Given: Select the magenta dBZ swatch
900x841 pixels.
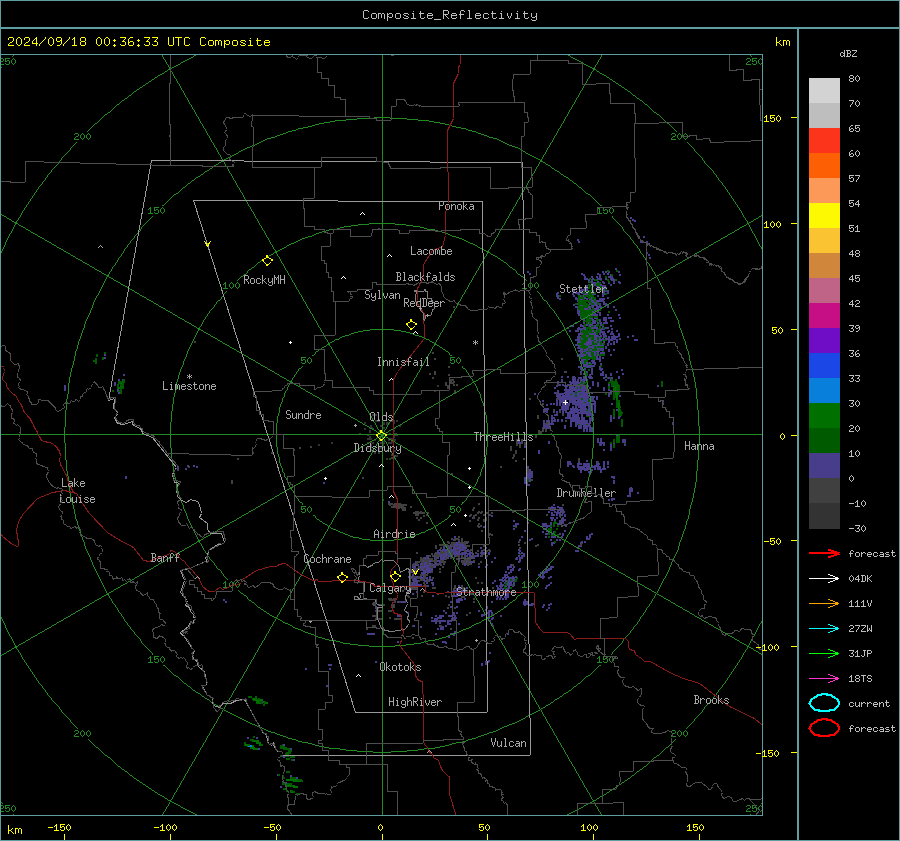Looking at the screenshot, I should click(824, 316).
